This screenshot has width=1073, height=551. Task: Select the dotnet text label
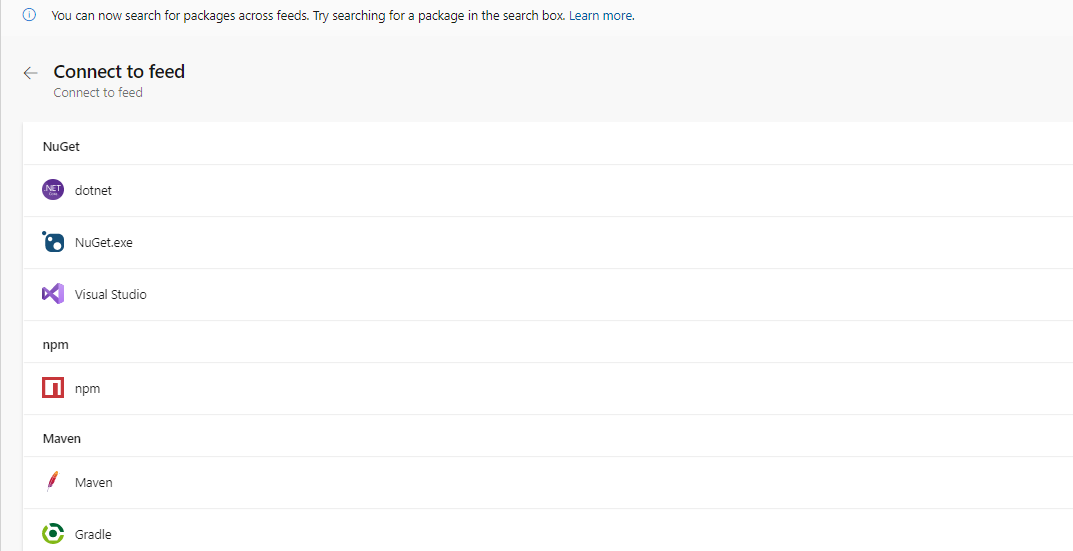tap(93, 190)
